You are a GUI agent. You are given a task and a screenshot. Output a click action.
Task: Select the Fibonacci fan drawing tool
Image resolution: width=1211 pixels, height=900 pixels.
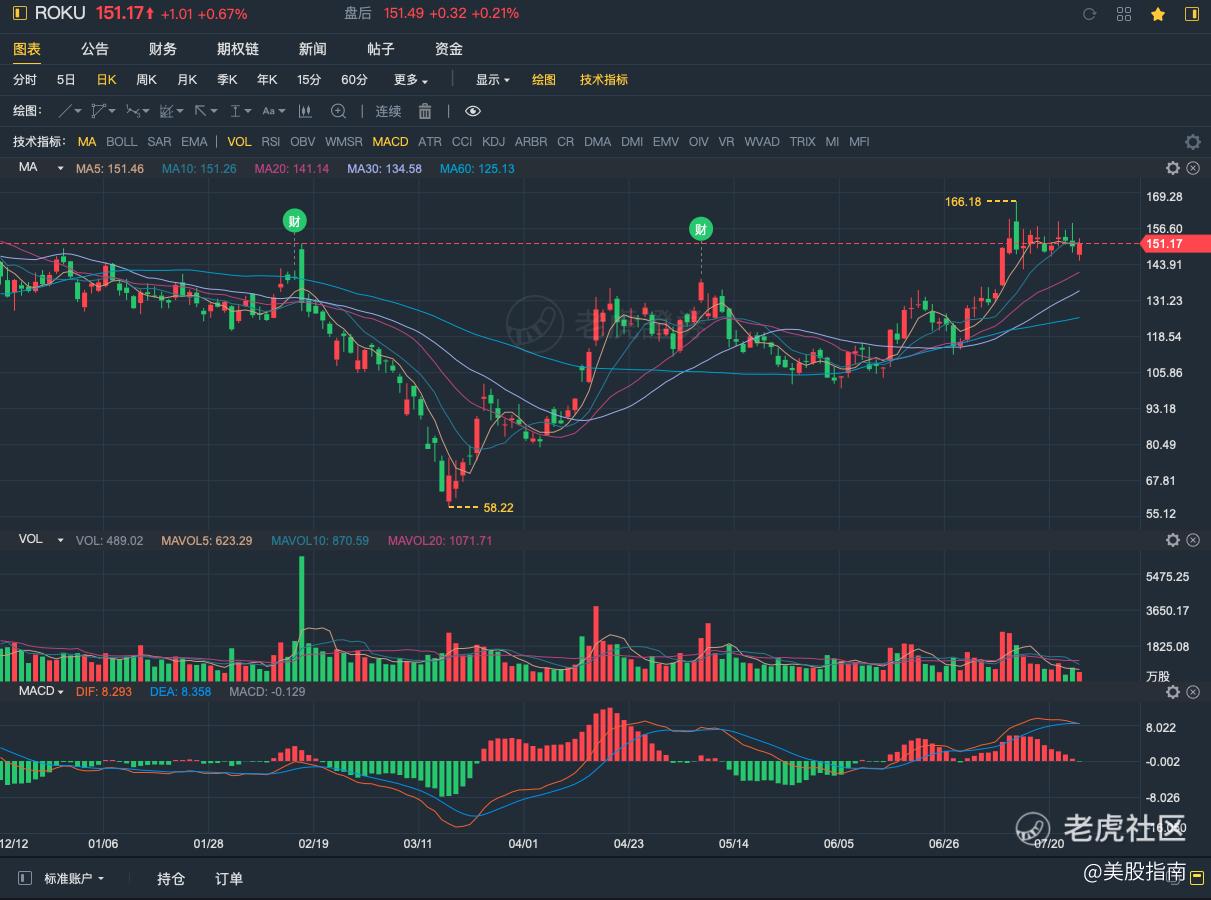pos(167,111)
